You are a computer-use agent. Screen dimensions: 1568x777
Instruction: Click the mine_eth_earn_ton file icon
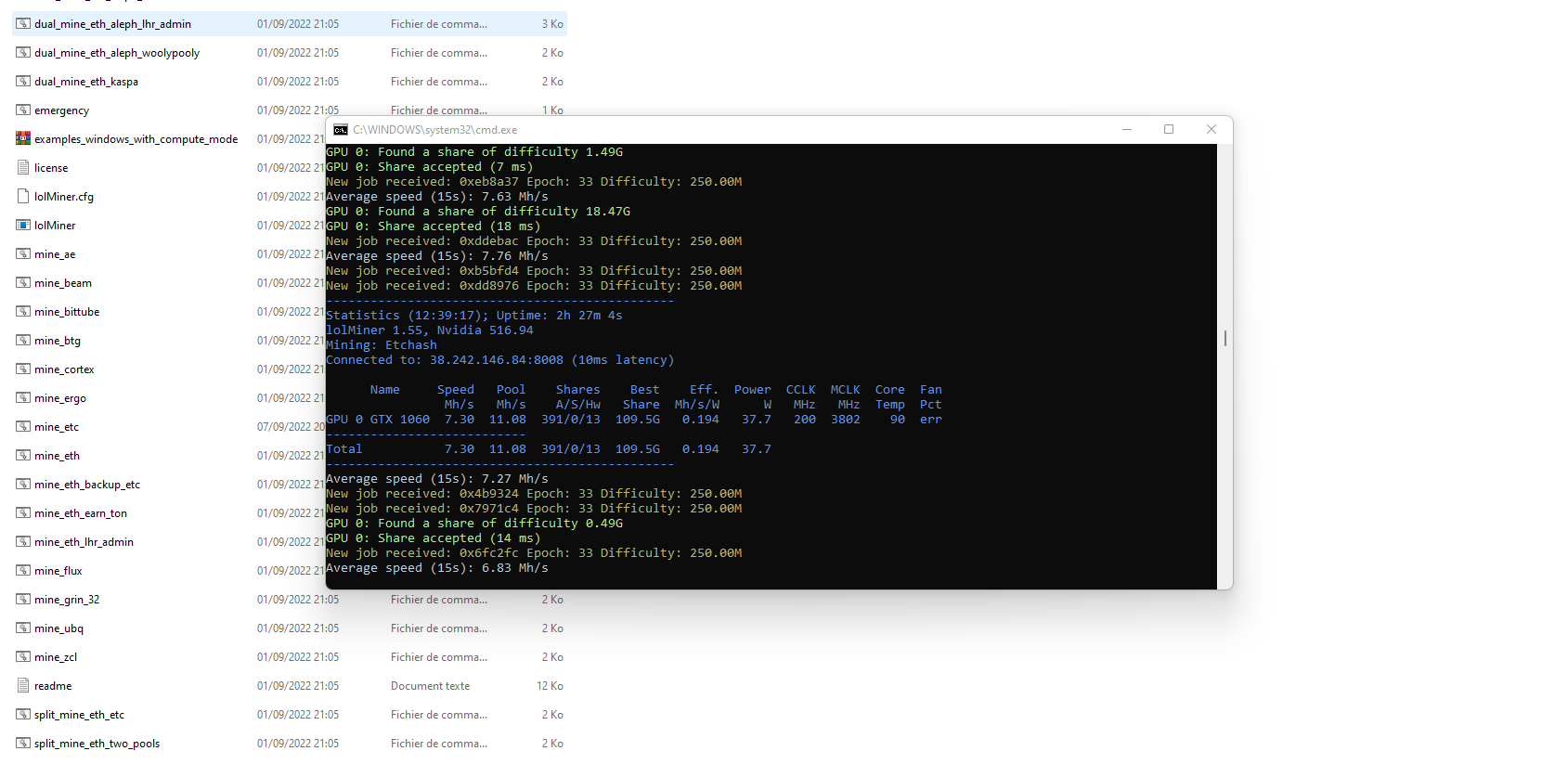point(23,513)
